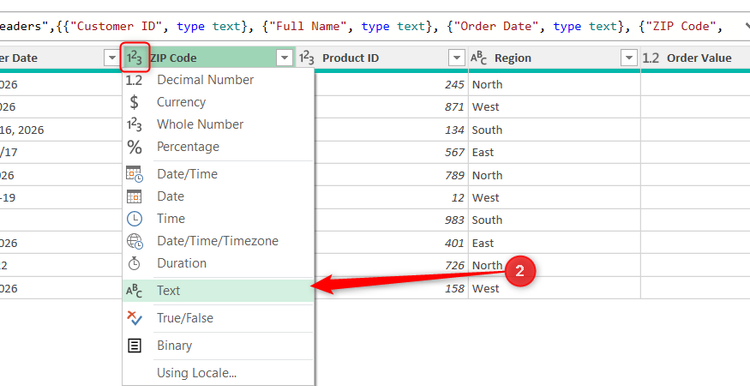Click the Order Value decimal type icon
Viewport: 750px width, 386px height.
tap(651, 58)
